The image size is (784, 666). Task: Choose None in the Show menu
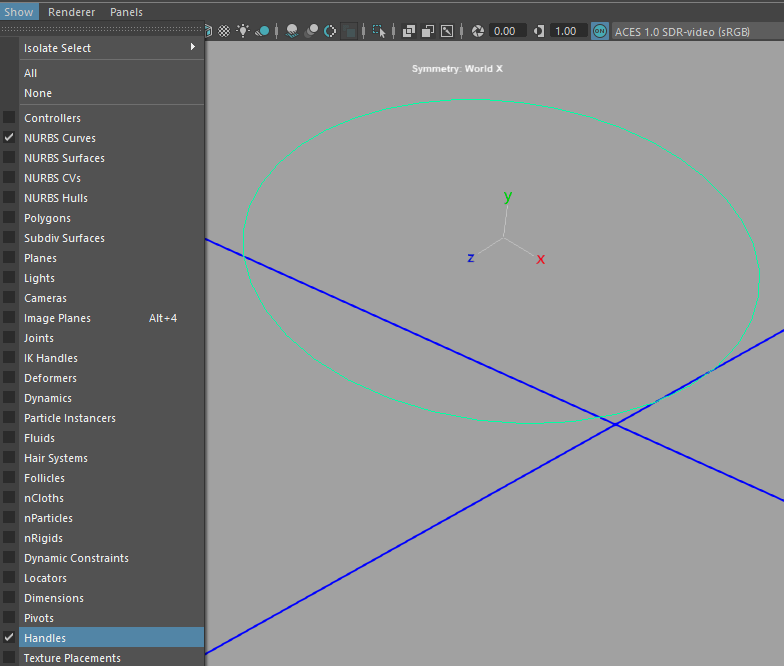click(38, 93)
